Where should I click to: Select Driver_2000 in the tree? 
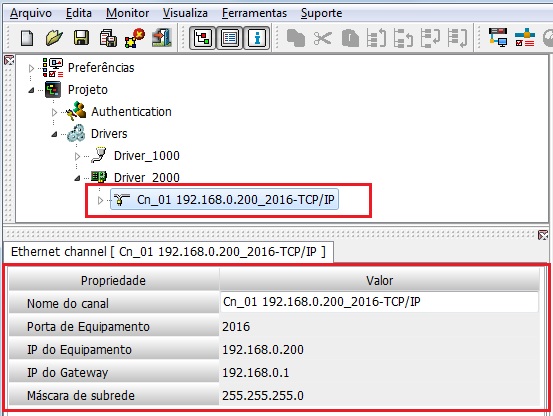click(147, 177)
